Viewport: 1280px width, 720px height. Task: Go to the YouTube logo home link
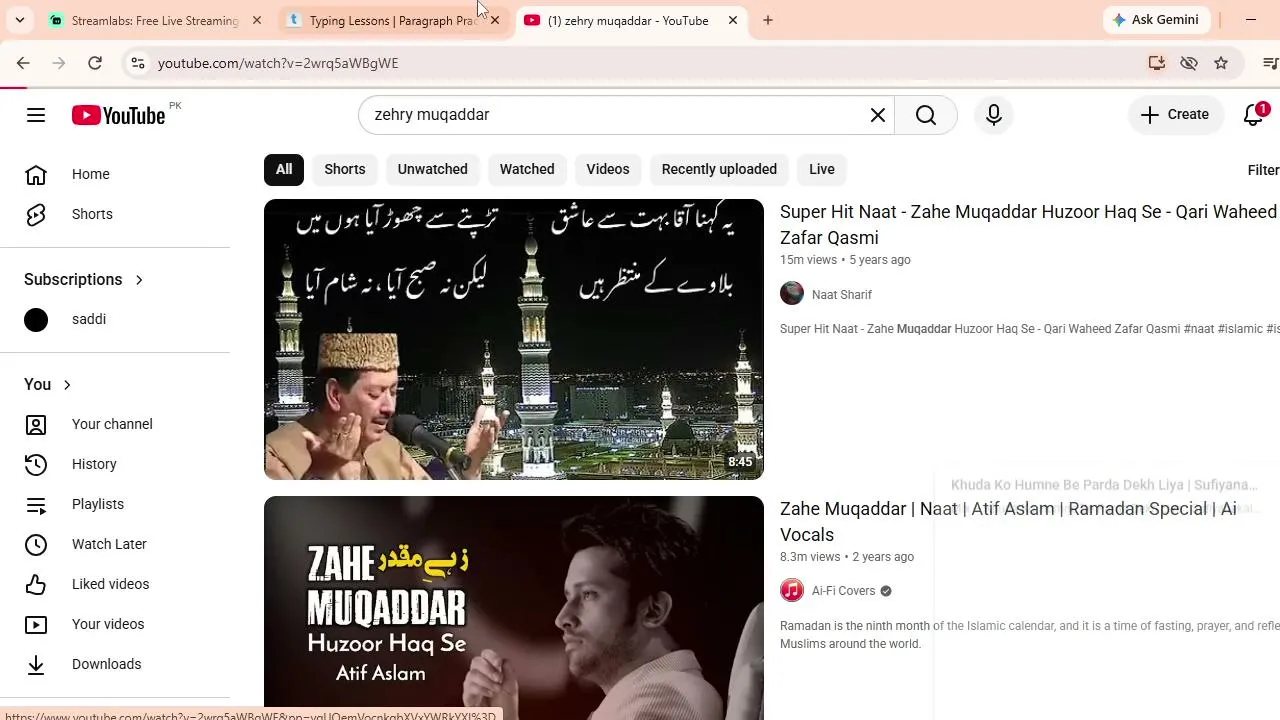pyautogui.click(x=119, y=115)
